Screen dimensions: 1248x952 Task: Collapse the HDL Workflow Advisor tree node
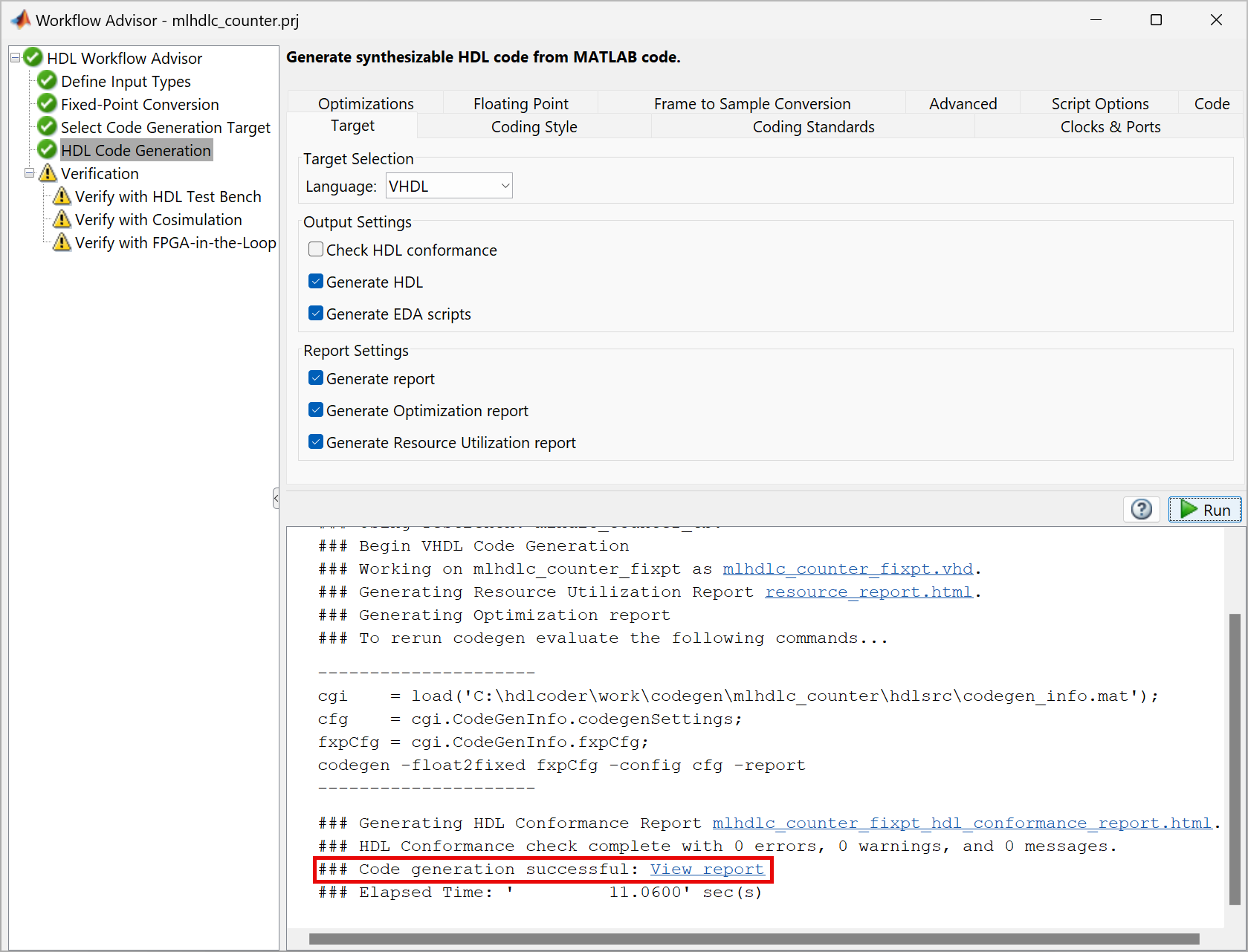[x=14, y=57]
